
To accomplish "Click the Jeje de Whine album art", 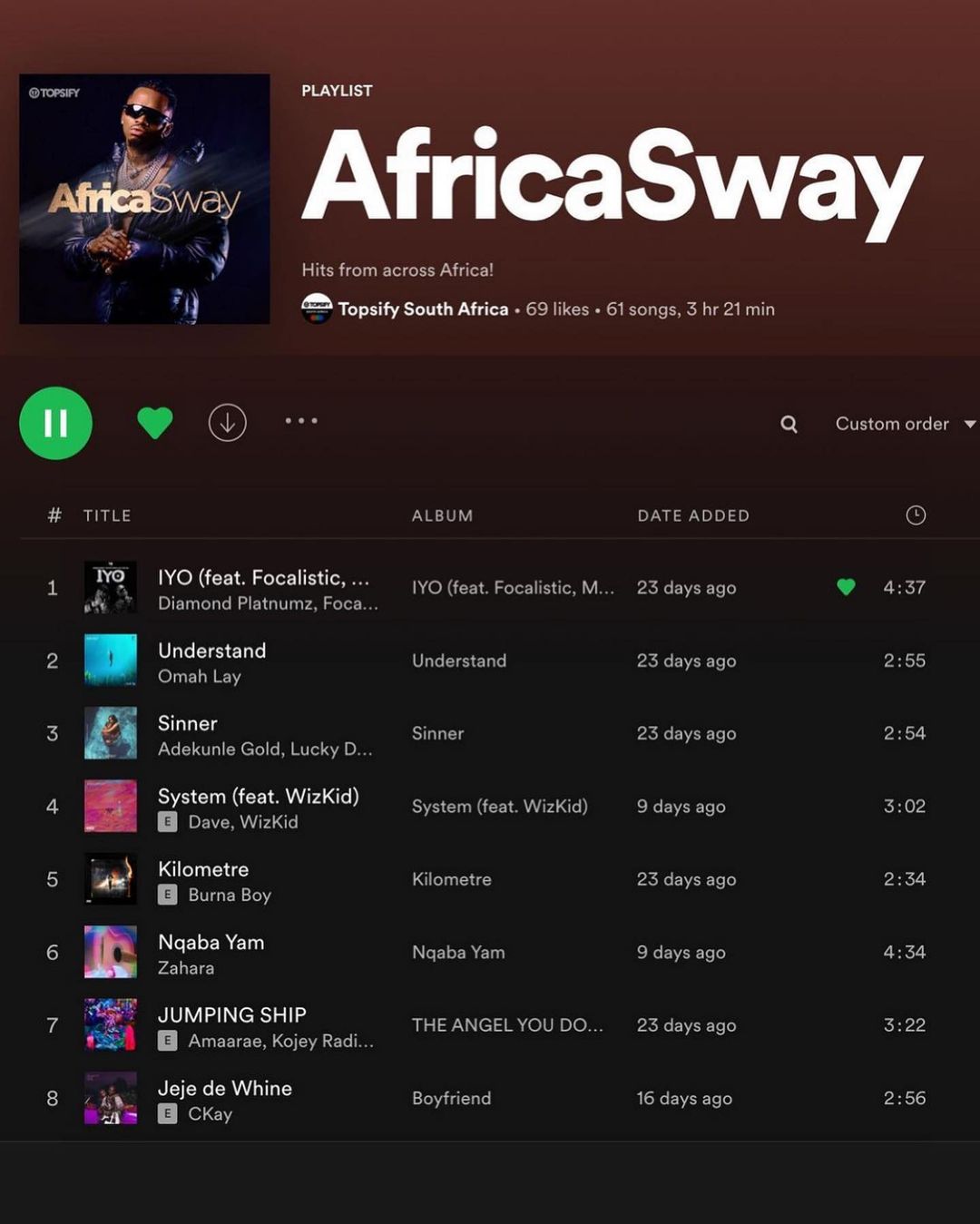I will (x=111, y=1098).
